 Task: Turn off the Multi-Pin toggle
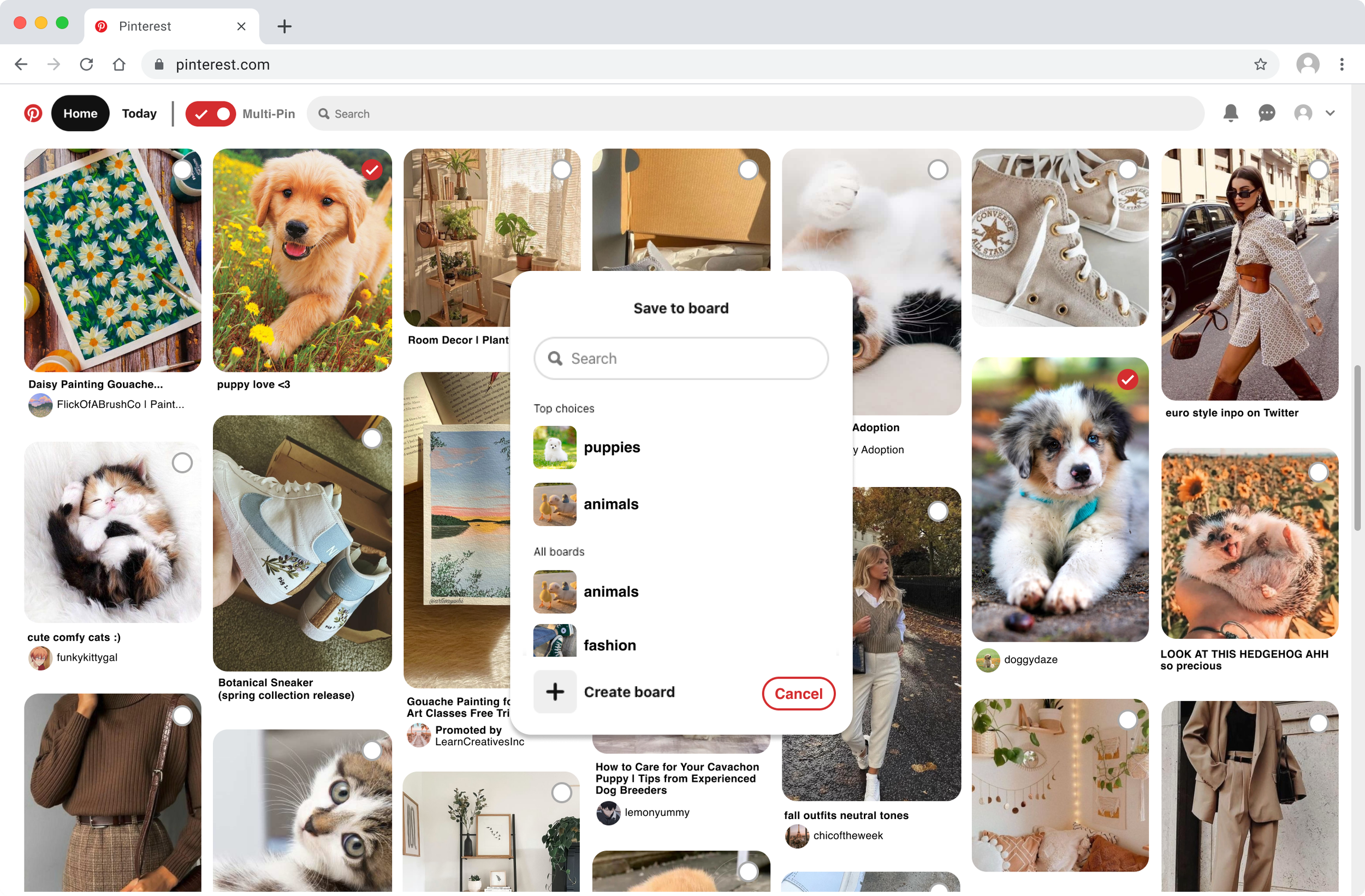pyautogui.click(x=211, y=114)
